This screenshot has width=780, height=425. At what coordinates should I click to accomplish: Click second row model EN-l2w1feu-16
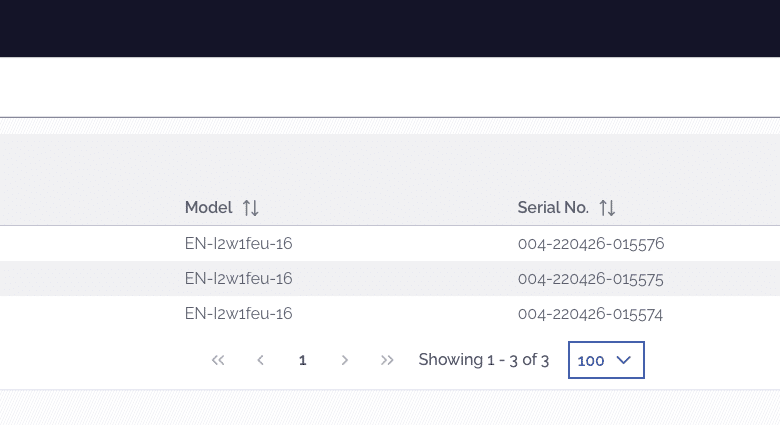point(238,279)
